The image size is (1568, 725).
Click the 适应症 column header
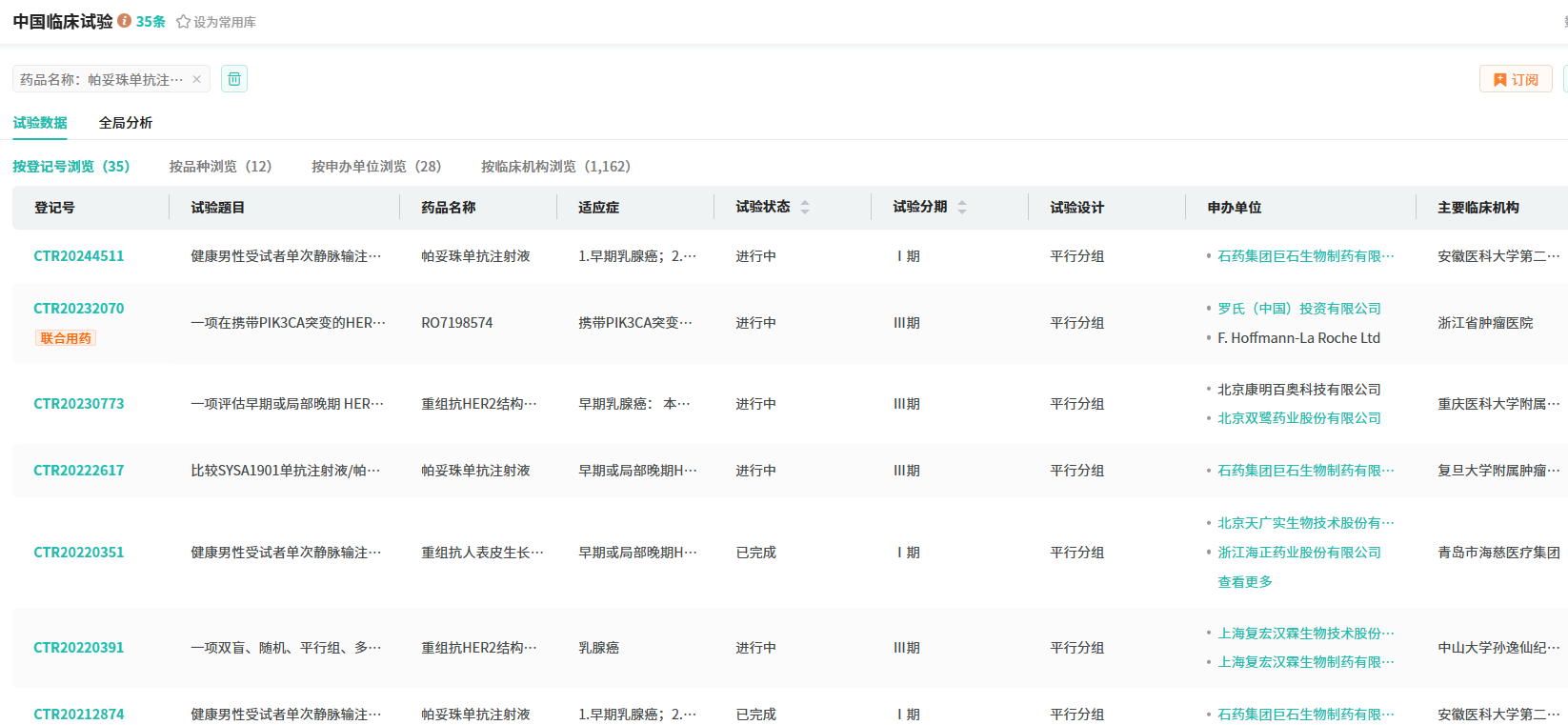[598, 208]
